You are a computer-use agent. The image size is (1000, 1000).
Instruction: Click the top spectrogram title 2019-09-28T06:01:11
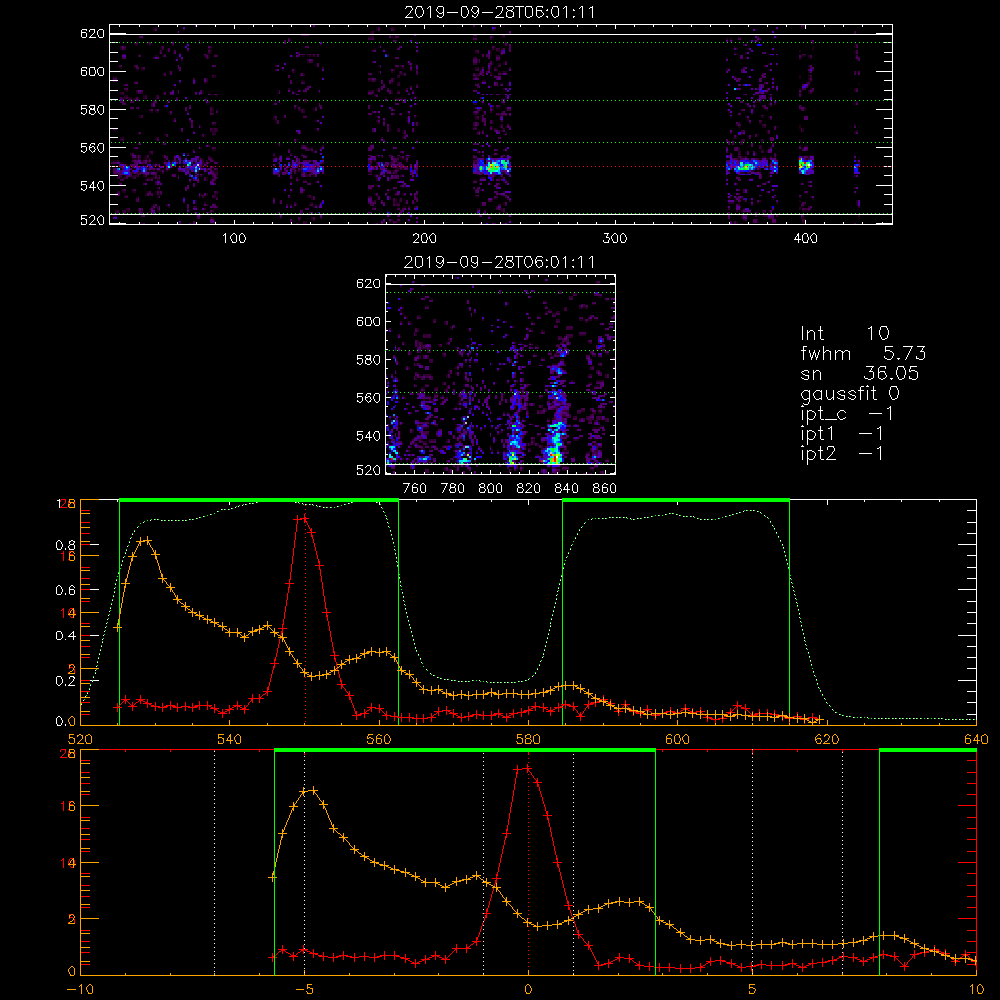(x=500, y=12)
